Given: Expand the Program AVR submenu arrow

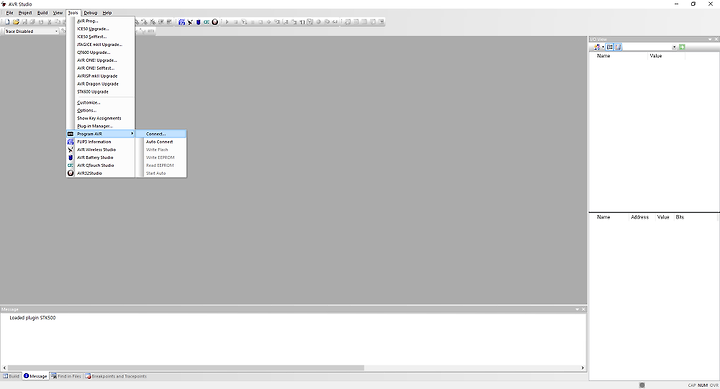Looking at the screenshot, I should [x=132, y=134].
